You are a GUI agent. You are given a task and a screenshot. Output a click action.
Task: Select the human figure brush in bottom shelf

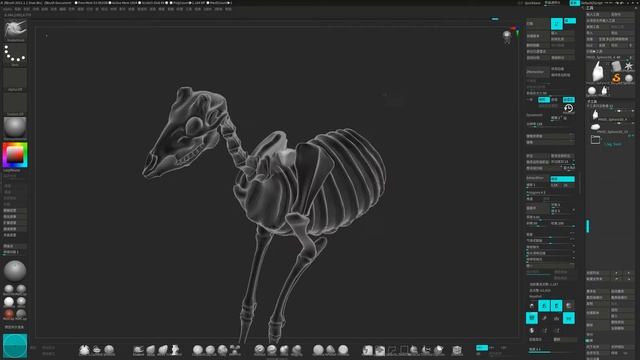click(x=176, y=350)
